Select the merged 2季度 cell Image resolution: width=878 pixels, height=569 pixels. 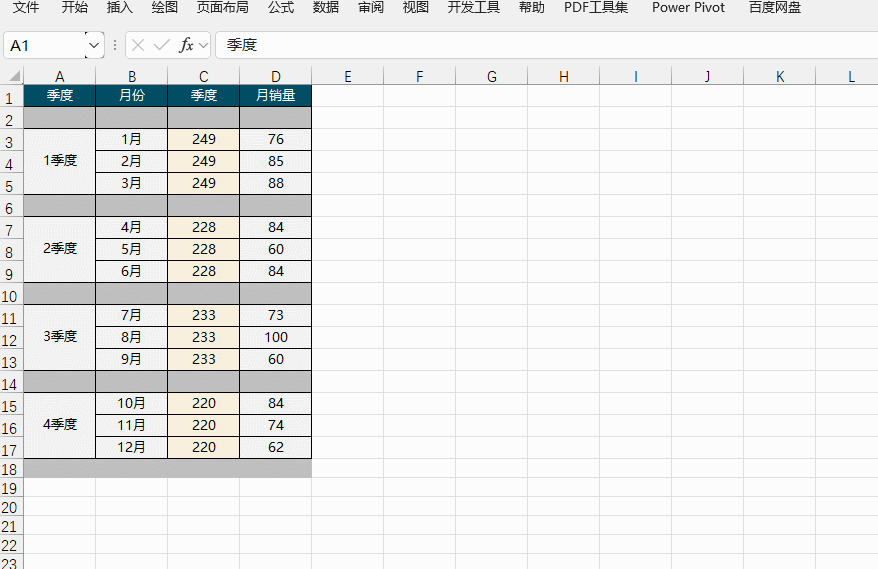click(59, 249)
